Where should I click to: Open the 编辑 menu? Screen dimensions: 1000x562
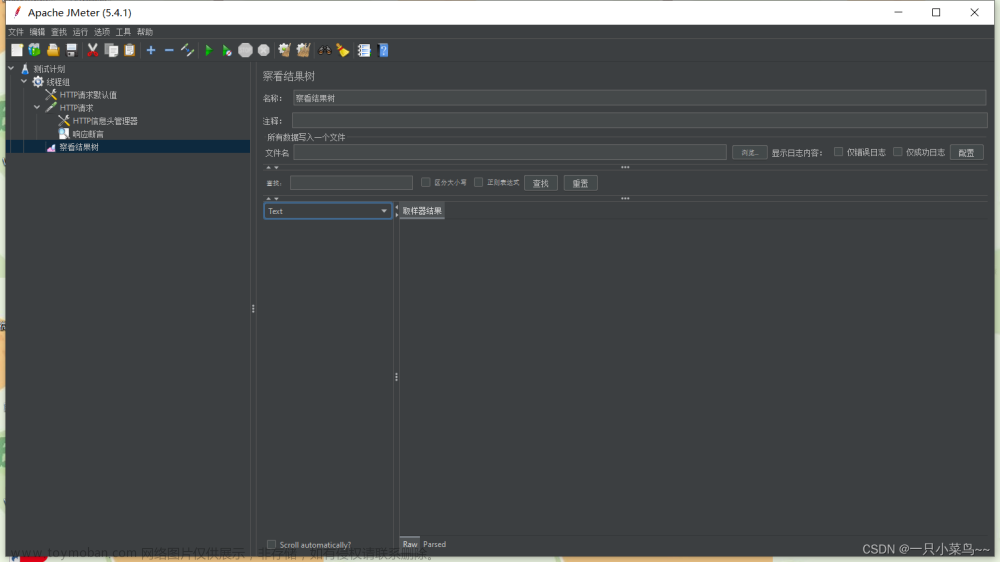pyautogui.click(x=38, y=32)
